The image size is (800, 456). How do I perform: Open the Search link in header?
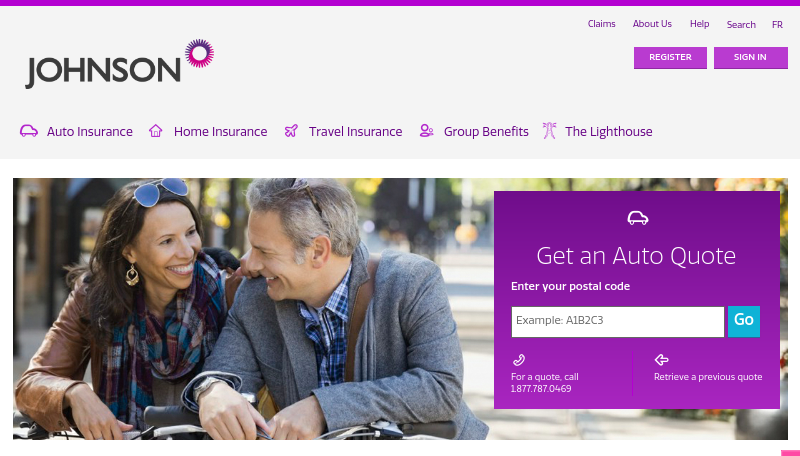[x=741, y=25]
